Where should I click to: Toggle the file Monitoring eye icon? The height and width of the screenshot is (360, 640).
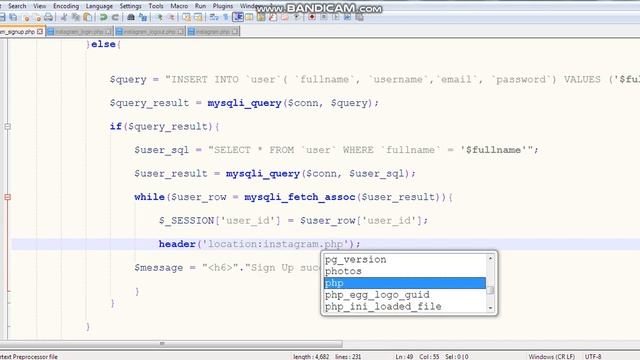(x=297, y=17)
